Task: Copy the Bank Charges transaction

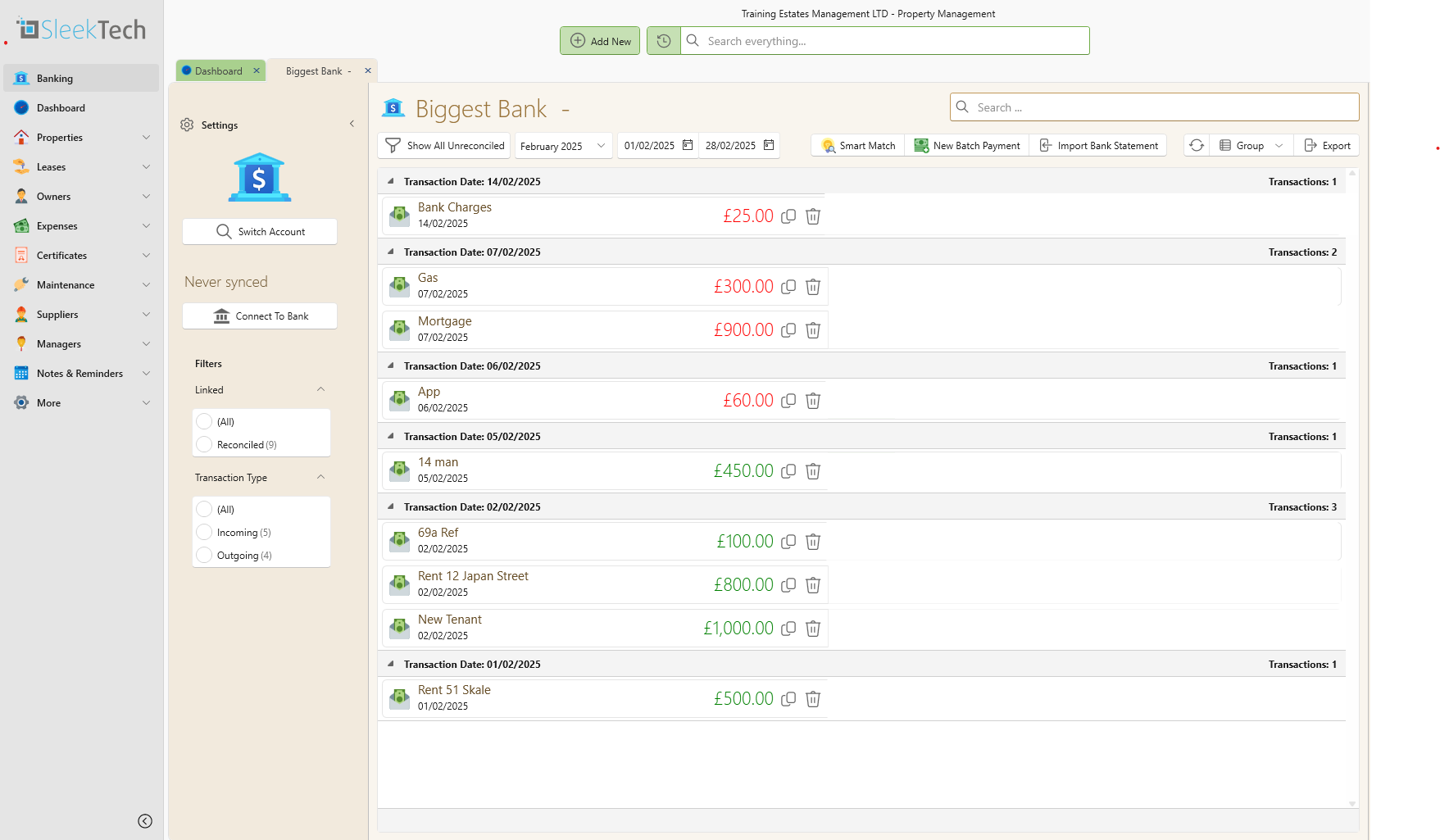Action: coord(788,216)
